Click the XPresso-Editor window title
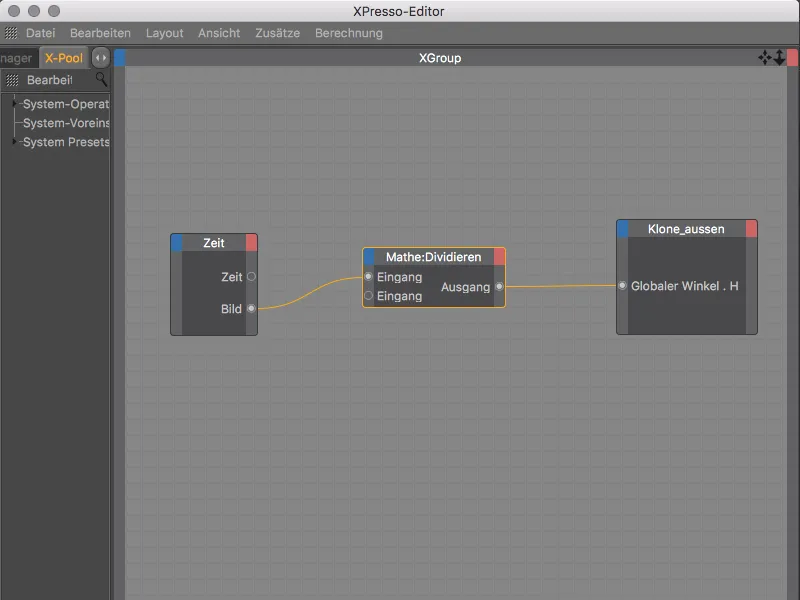This screenshot has height=600, width=800. coord(398,11)
